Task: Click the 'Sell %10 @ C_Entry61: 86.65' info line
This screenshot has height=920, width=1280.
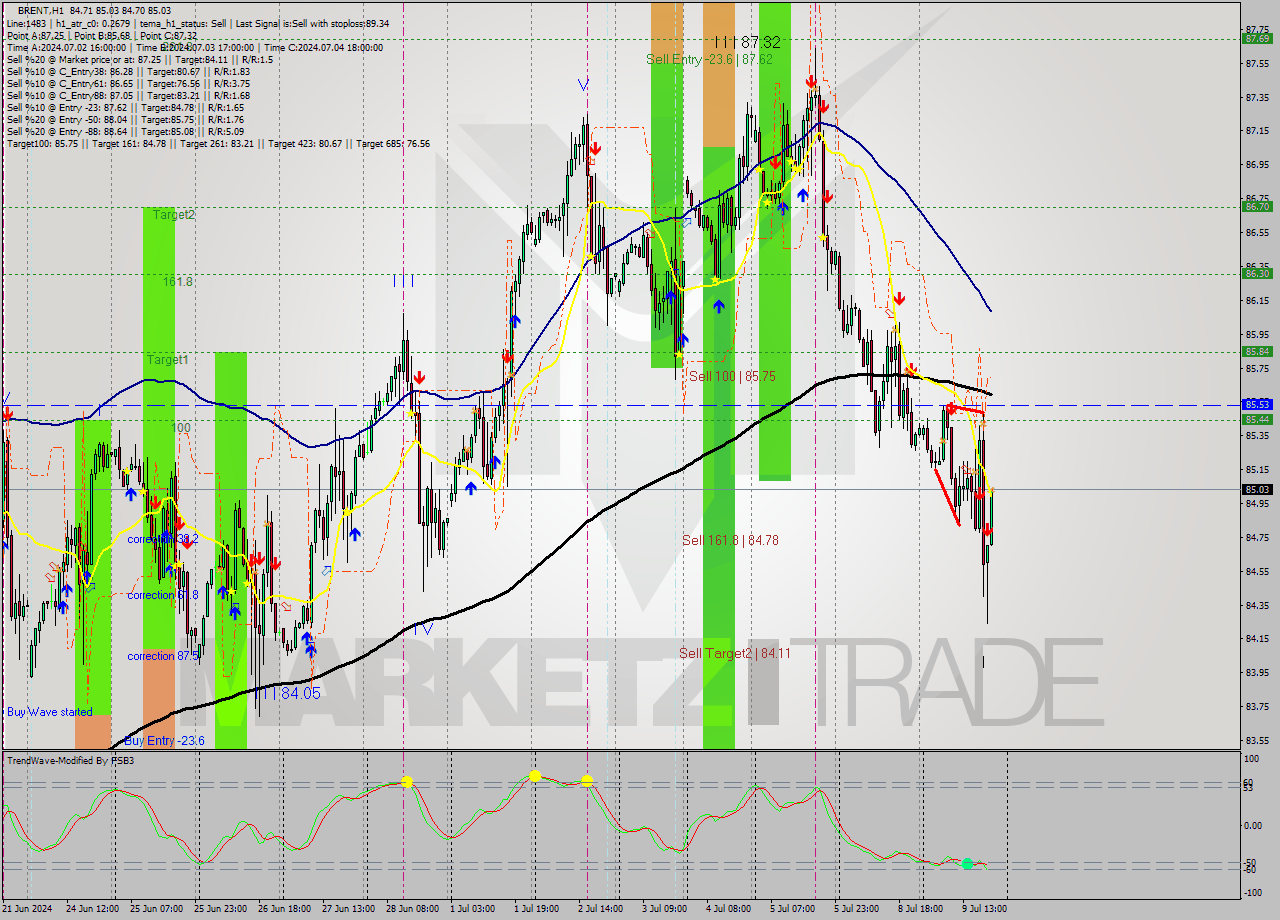Action: (x=129, y=83)
